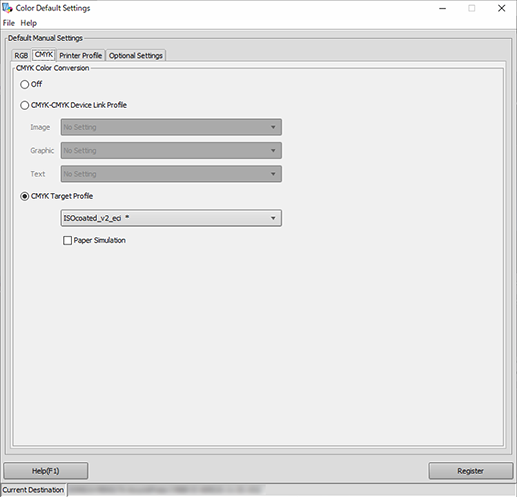Select CMYK Target Profile radio button
Viewport: 517px width, 497px height.
tap(24, 196)
